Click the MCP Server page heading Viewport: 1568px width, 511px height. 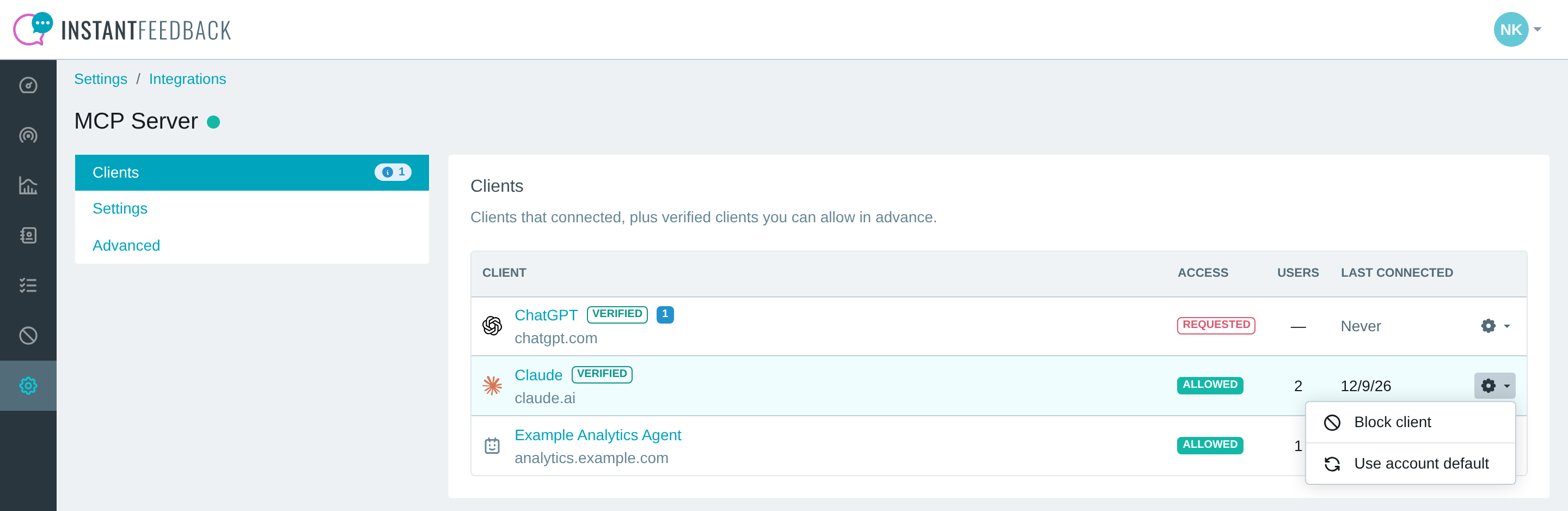tap(136, 121)
